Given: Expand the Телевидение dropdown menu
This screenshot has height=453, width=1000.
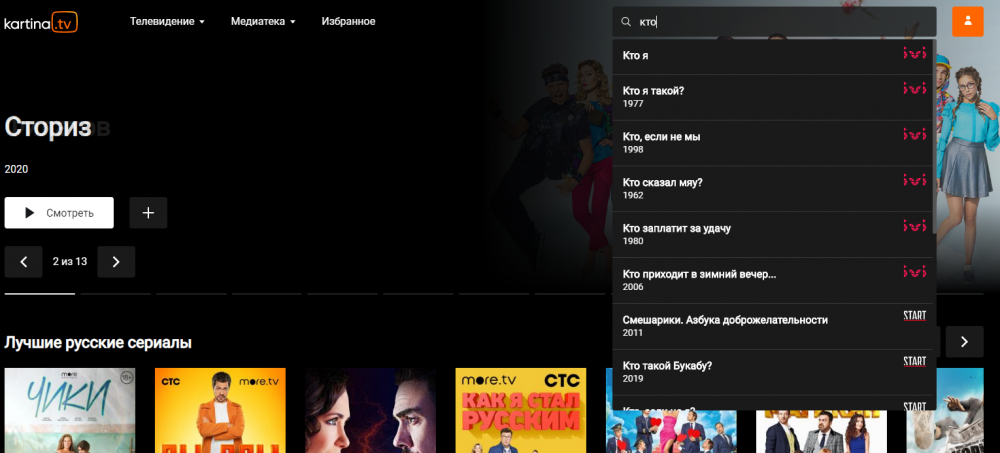Looking at the screenshot, I should [x=167, y=21].
